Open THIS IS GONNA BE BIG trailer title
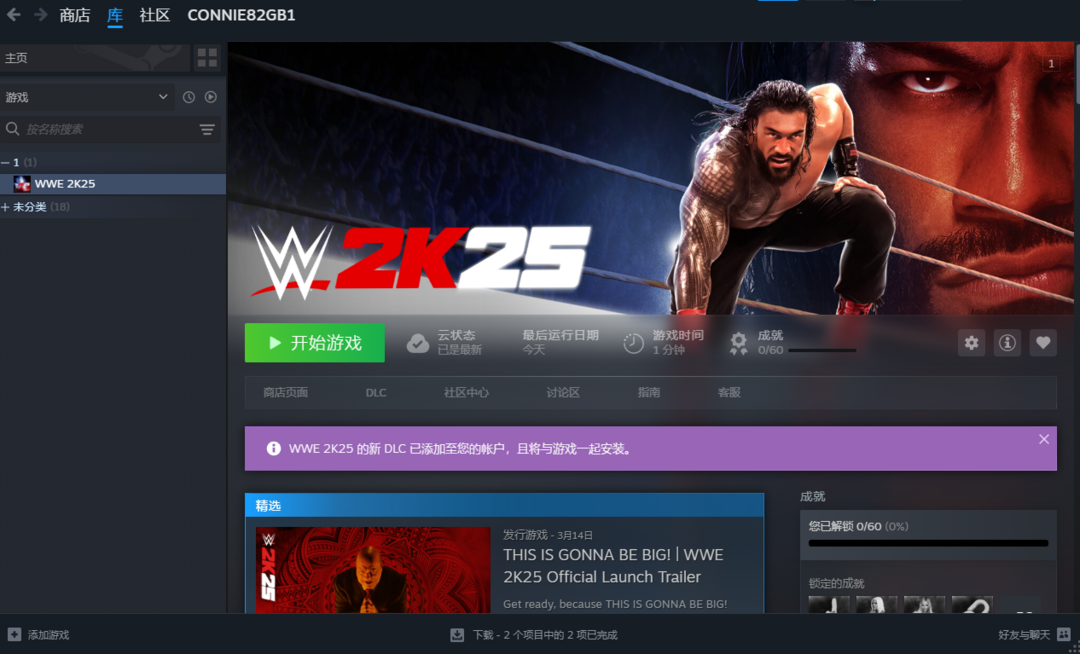The width and height of the screenshot is (1080, 654). (x=613, y=566)
